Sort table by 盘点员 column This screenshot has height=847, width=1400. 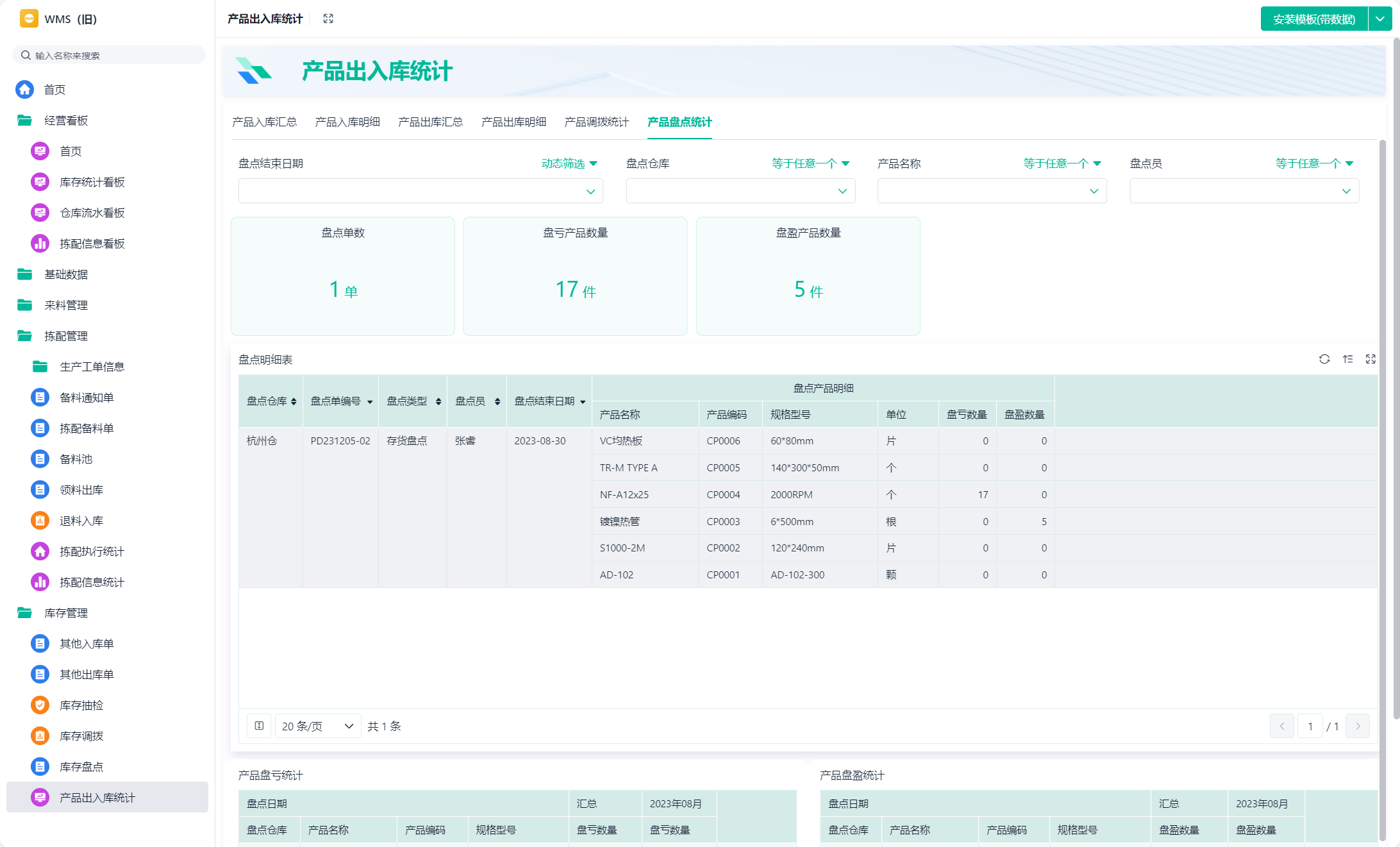pyautogui.click(x=497, y=401)
